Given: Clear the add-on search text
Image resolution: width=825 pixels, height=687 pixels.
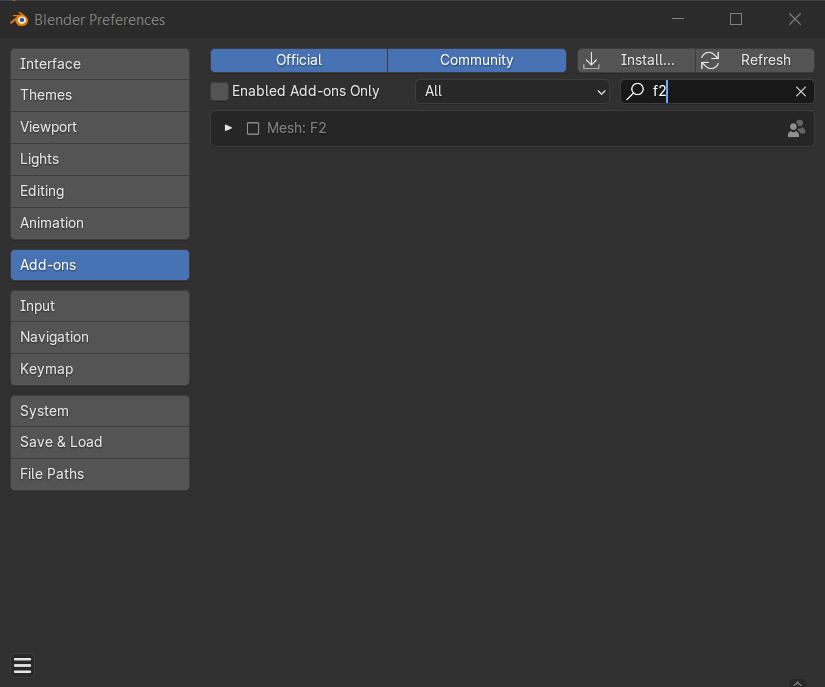Looking at the screenshot, I should click(x=801, y=92).
